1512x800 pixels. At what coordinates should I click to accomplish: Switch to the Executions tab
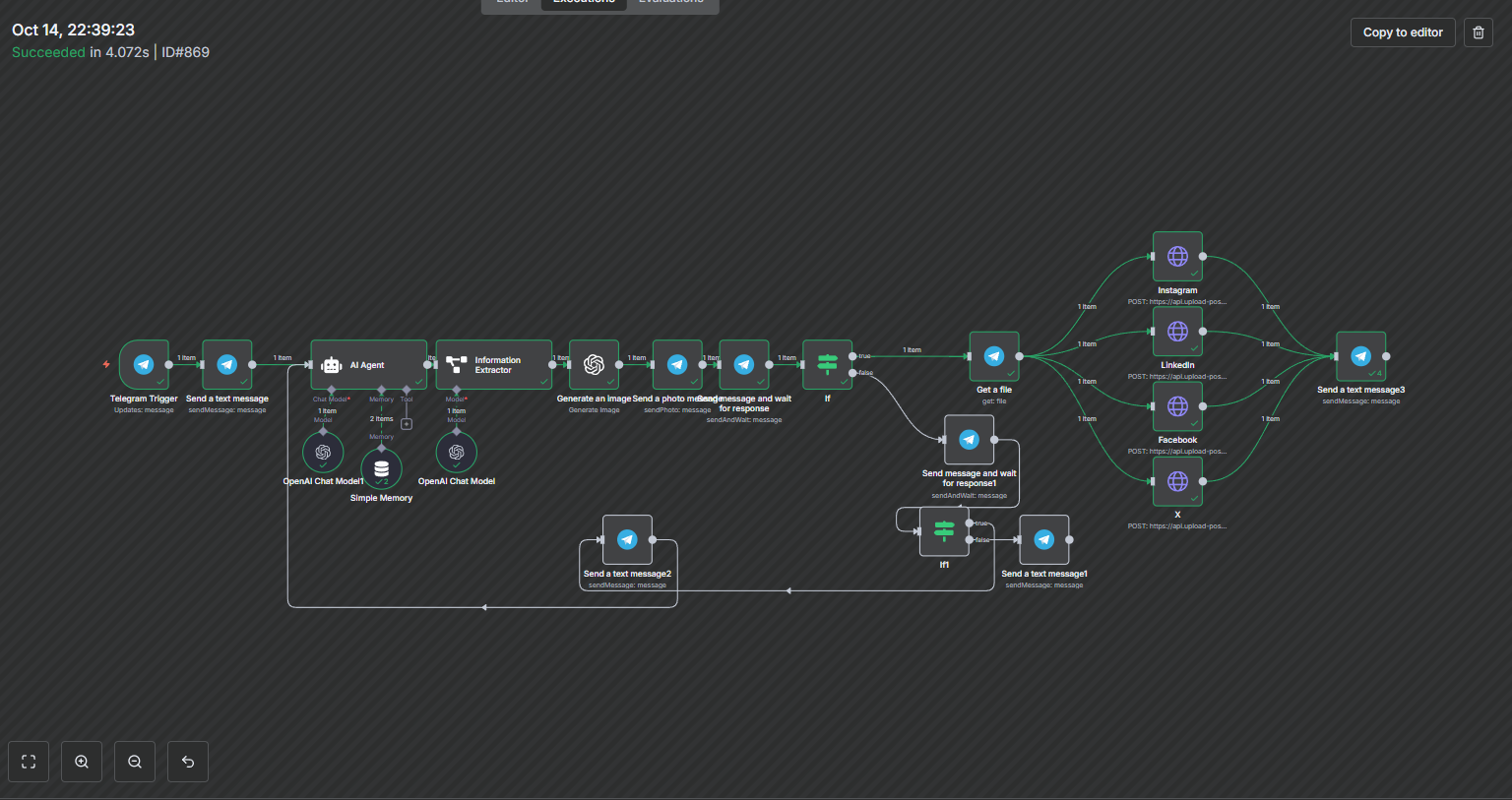[584, 3]
